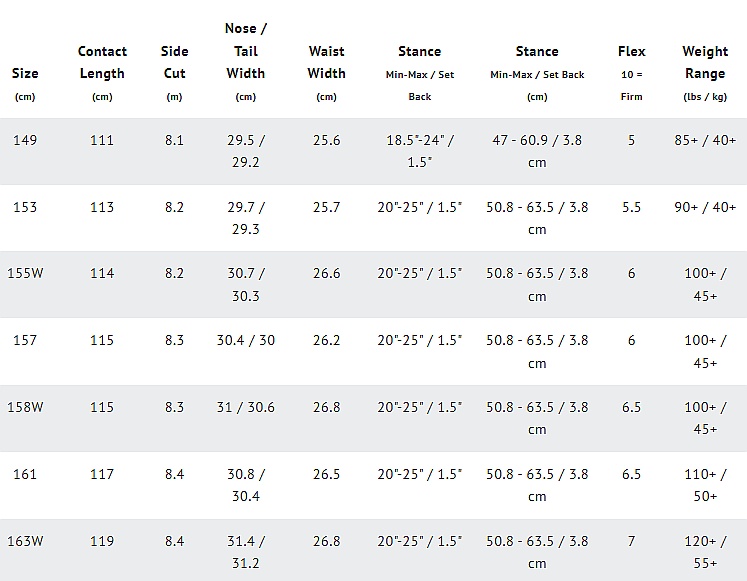
Task: Click contact length value 119
Action: pos(102,541)
